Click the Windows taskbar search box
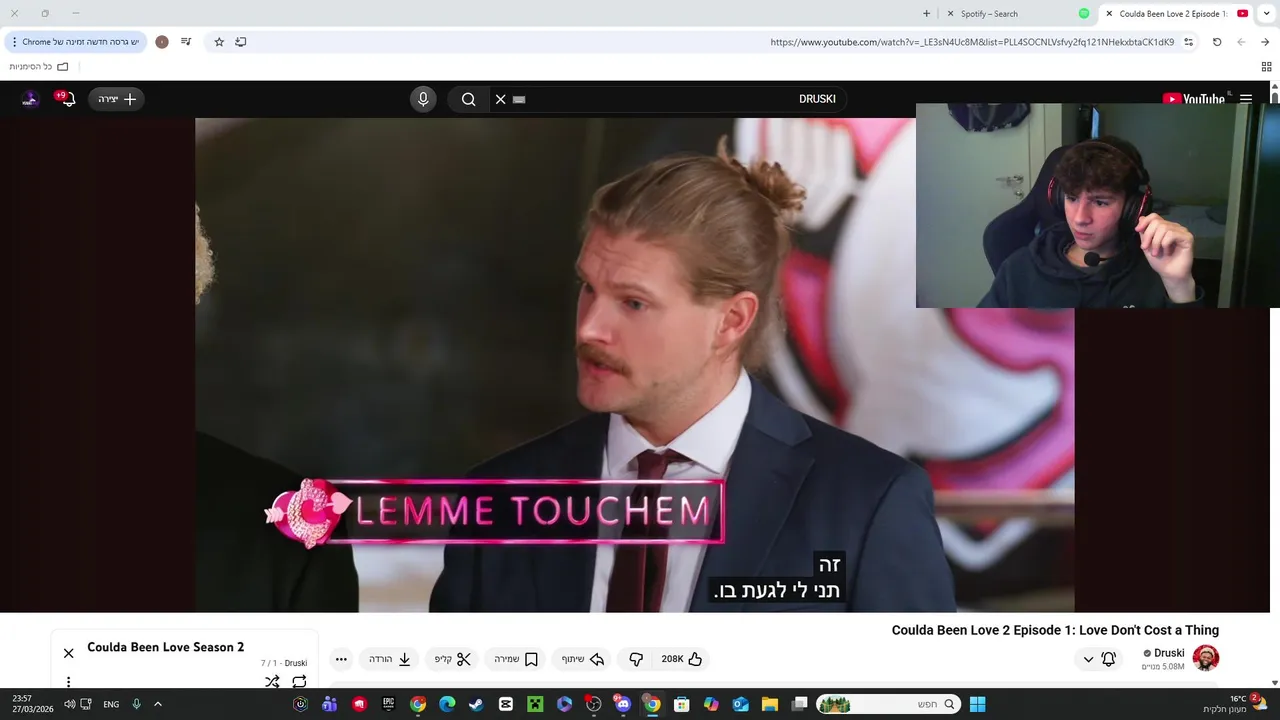Screen dimensions: 1280x720 [887, 705]
